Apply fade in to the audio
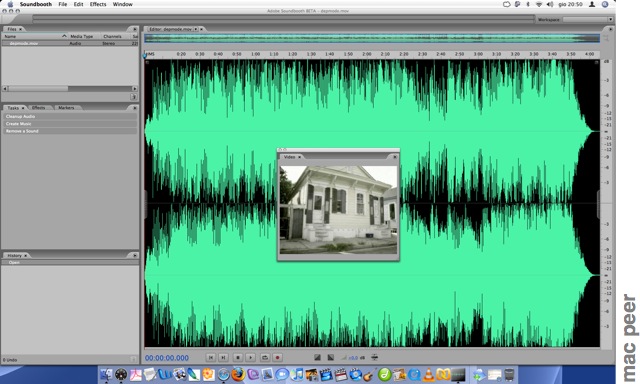Image resolution: width=640 pixels, height=384 pixels. click(317, 357)
